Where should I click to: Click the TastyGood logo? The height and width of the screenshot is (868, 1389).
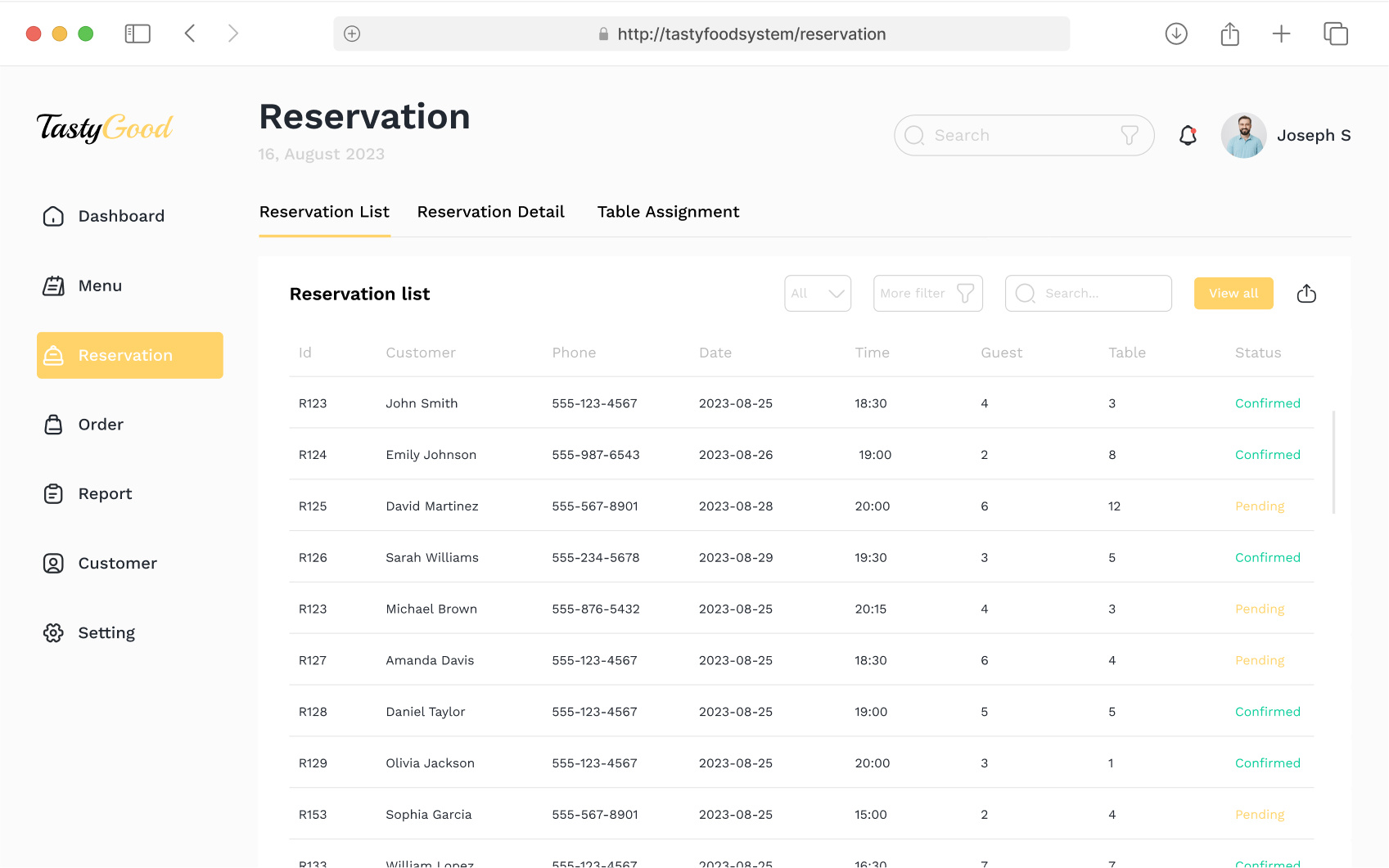[104, 127]
